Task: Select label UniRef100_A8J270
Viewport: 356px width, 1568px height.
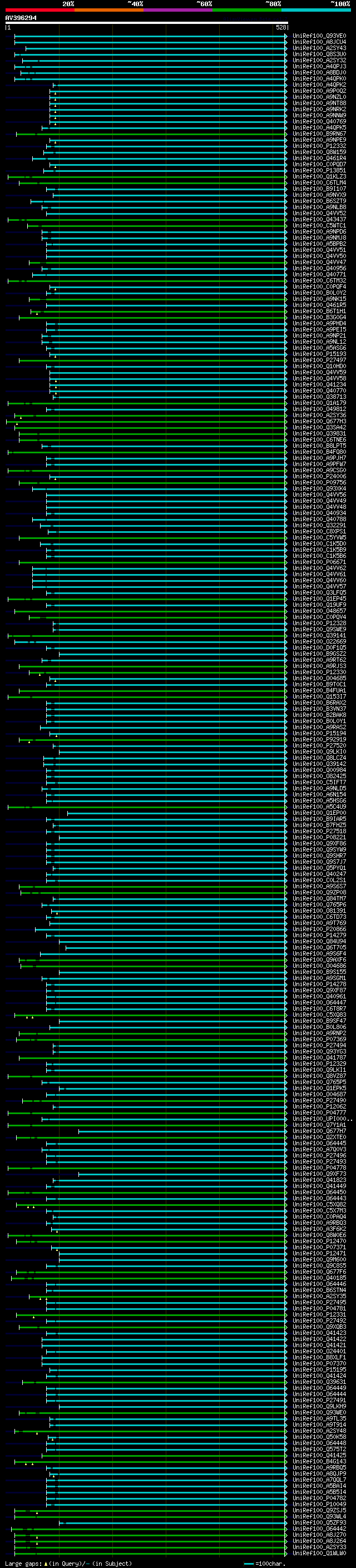Action: click(319, 1535)
